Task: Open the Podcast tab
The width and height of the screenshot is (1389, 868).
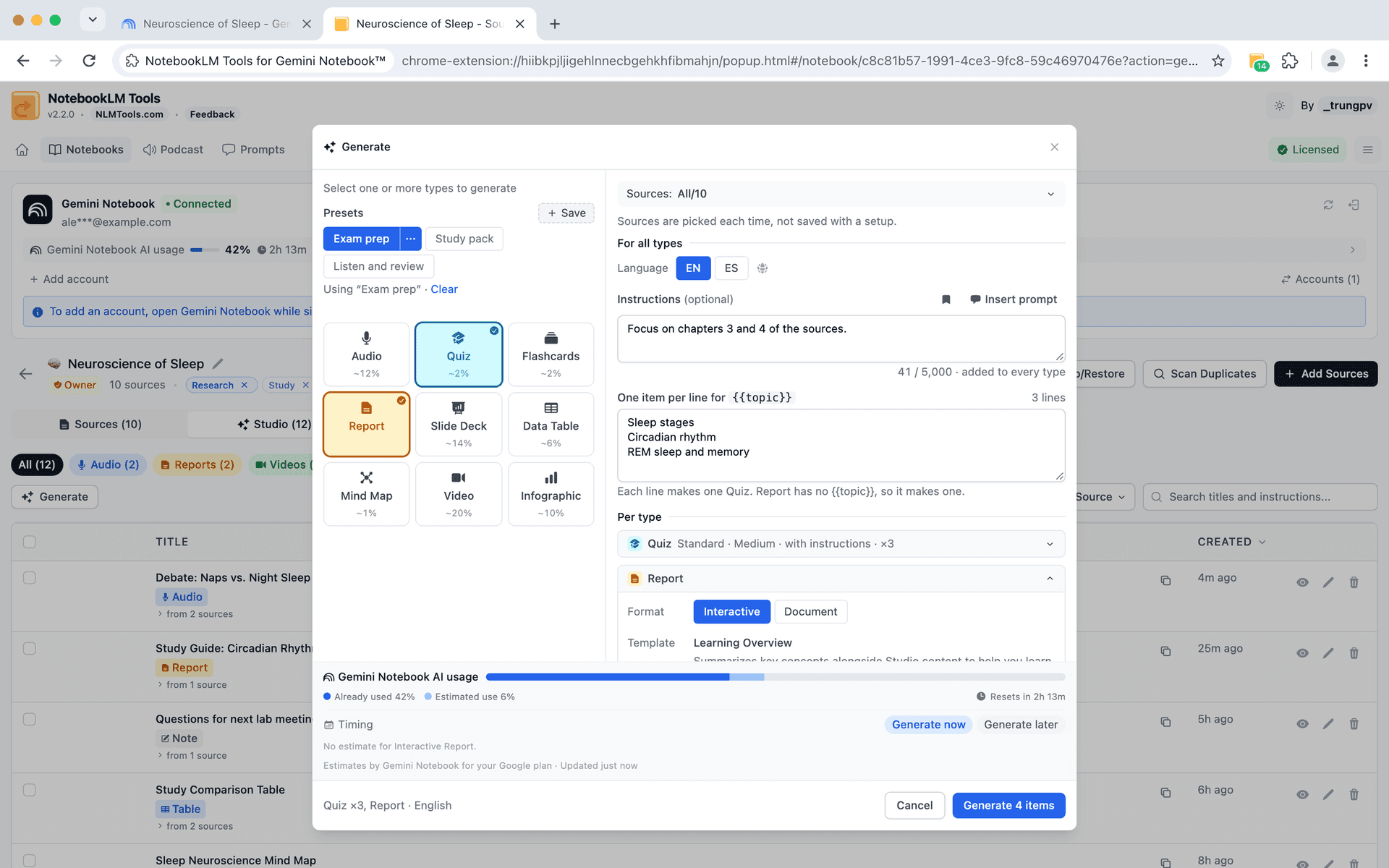Action: [173, 150]
